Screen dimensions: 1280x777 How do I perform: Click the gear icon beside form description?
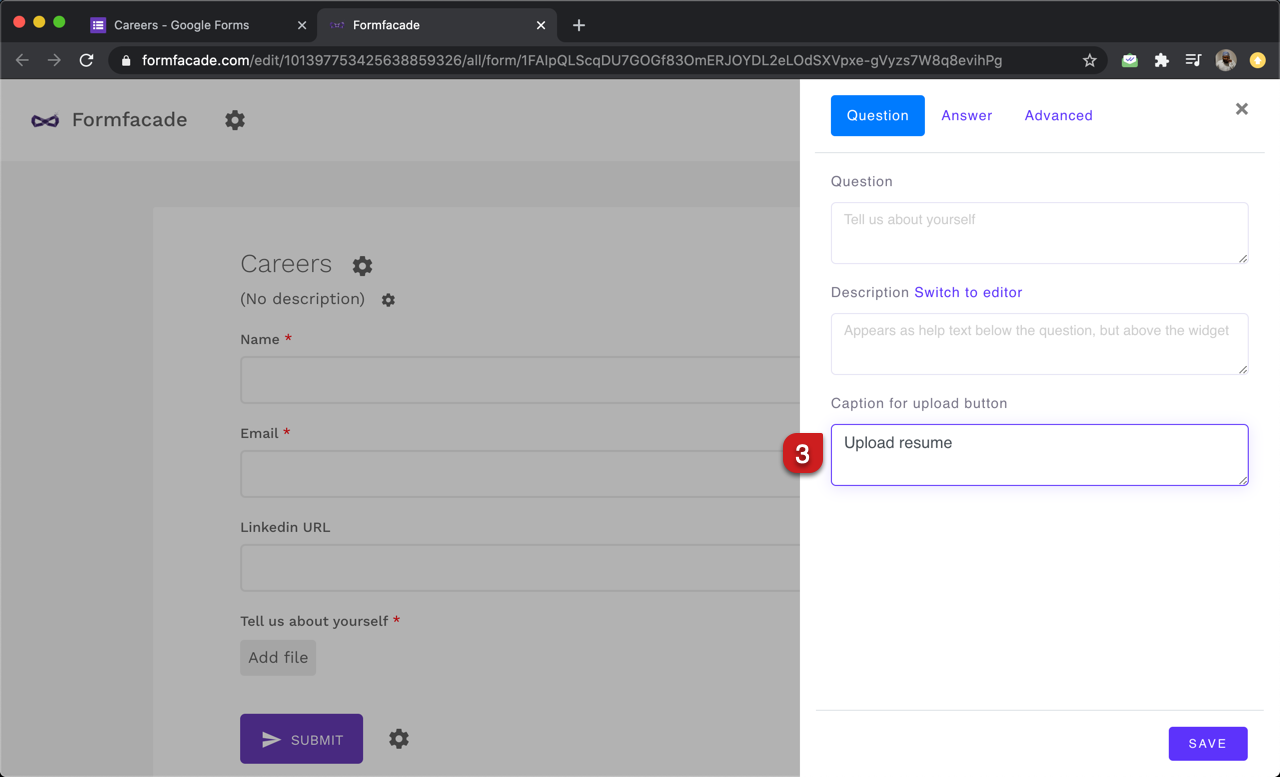[x=388, y=300]
